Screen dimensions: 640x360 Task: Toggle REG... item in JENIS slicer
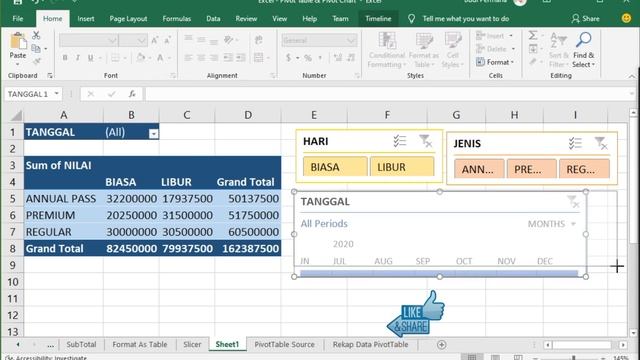tap(584, 169)
